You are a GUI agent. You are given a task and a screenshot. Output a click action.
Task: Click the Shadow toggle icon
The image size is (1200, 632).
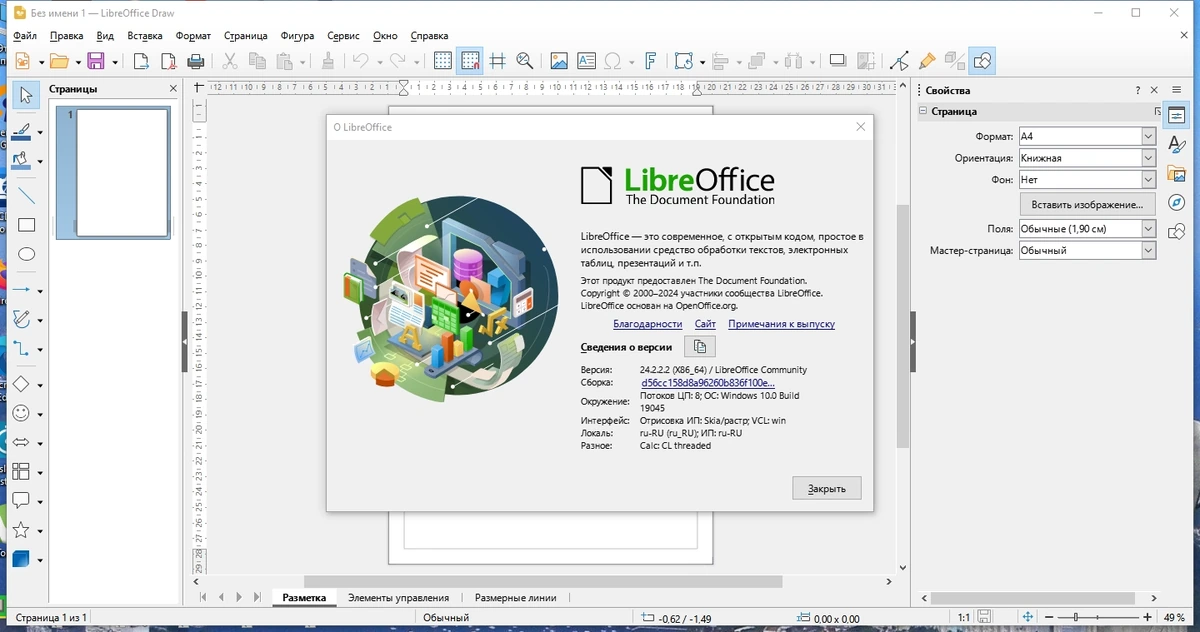click(838, 61)
